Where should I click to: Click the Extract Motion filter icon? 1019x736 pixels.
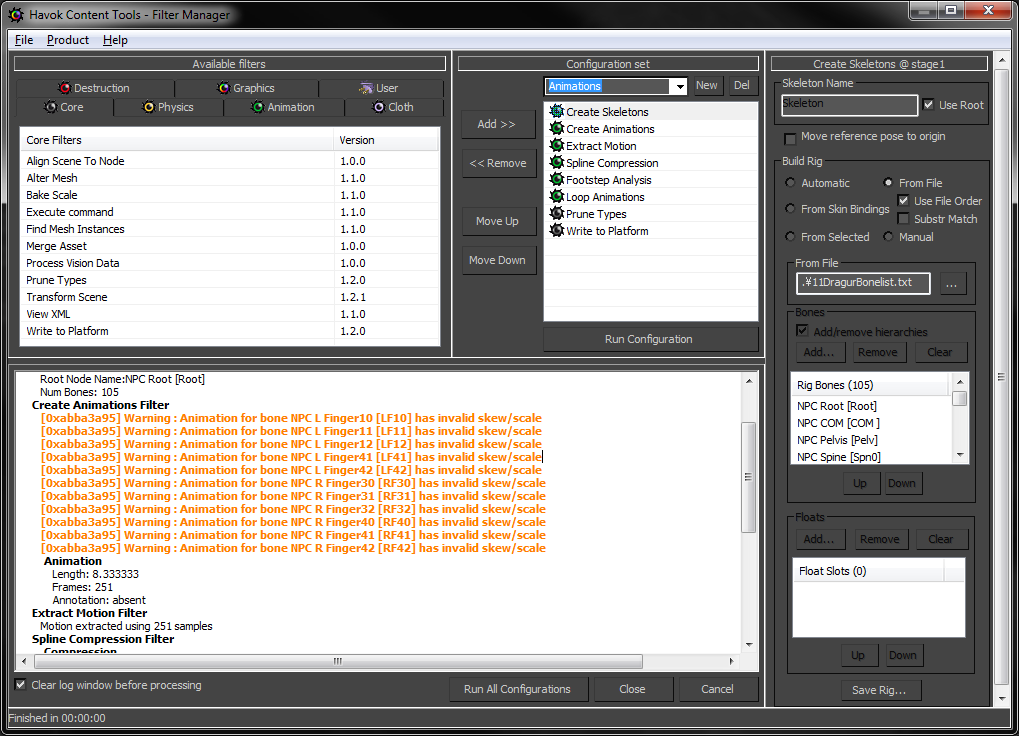(x=557, y=146)
